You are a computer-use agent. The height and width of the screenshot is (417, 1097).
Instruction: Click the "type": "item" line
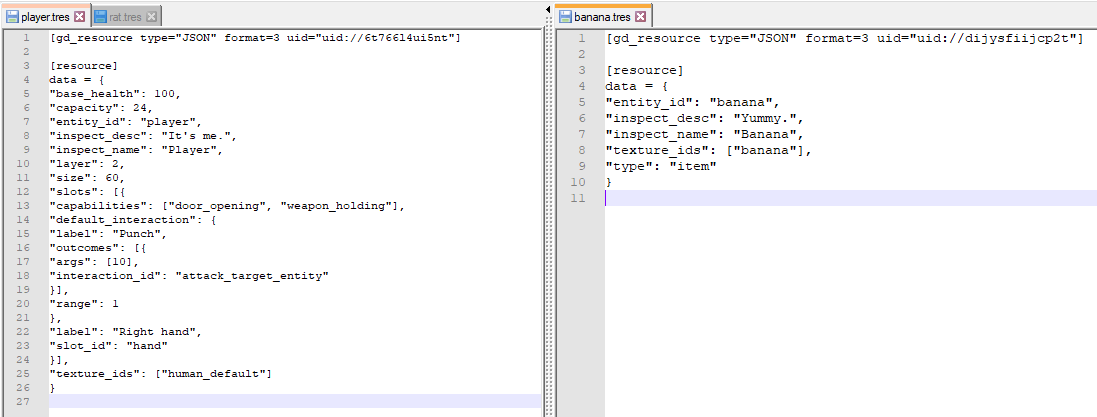click(661, 167)
